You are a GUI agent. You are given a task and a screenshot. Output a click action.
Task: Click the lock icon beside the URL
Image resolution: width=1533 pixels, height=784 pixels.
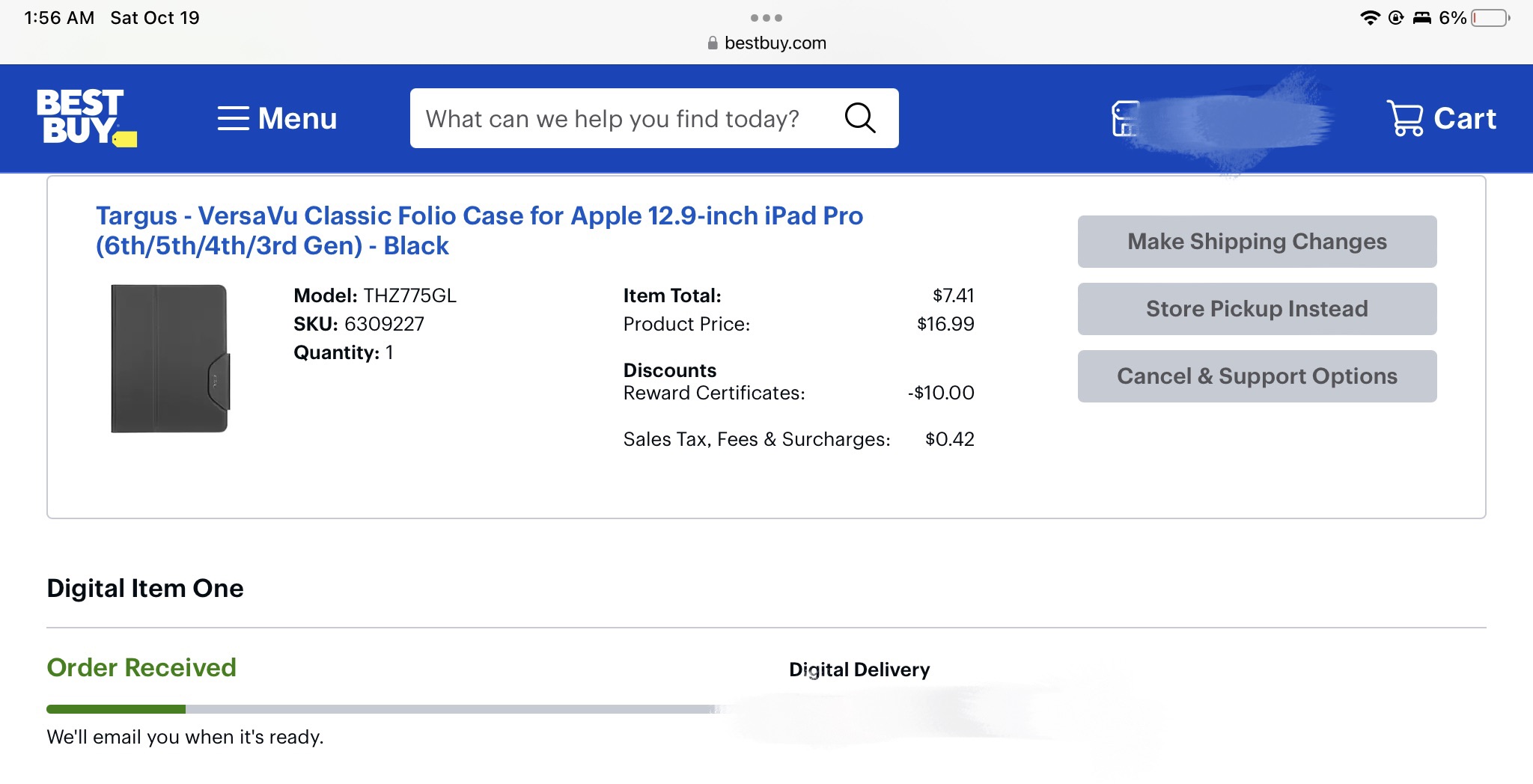click(713, 43)
